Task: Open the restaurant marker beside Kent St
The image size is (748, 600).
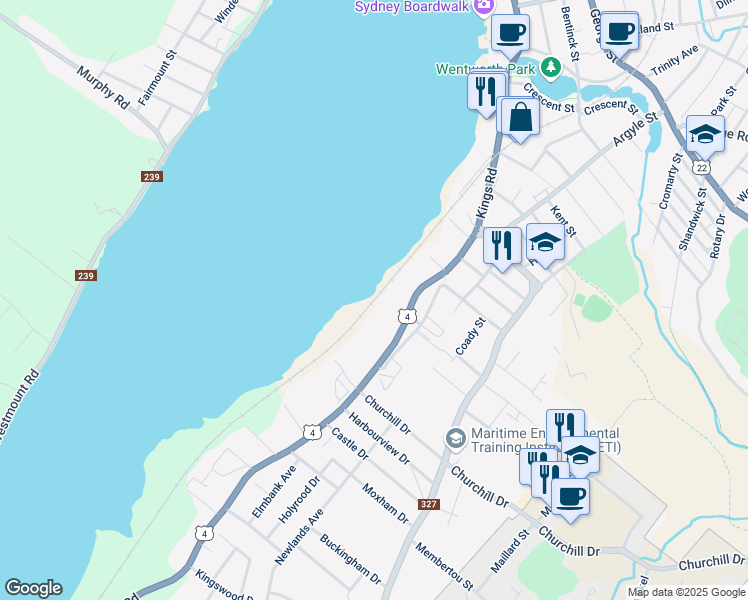Action: [502, 247]
